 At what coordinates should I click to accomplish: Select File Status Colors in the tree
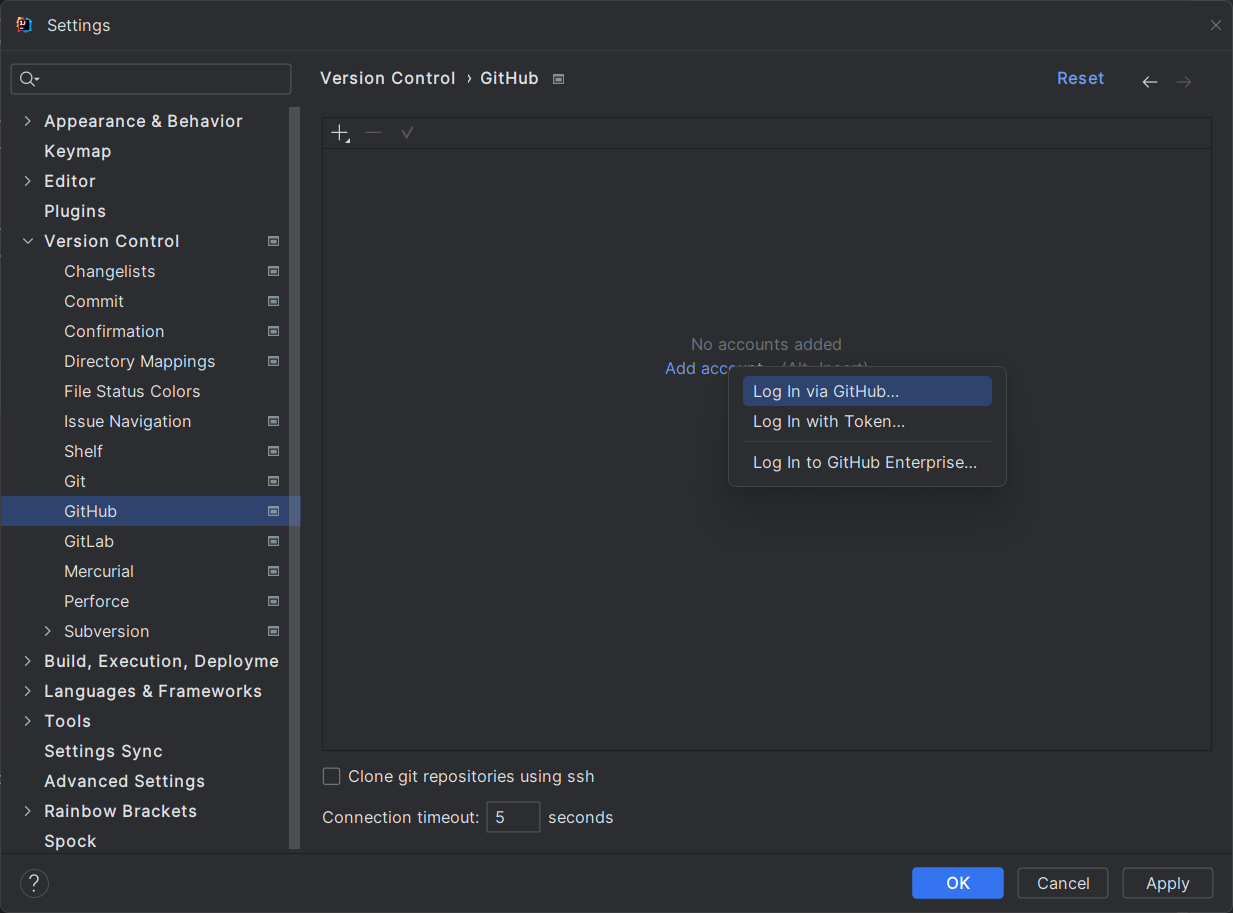pyautogui.click(x=132, y=391)
